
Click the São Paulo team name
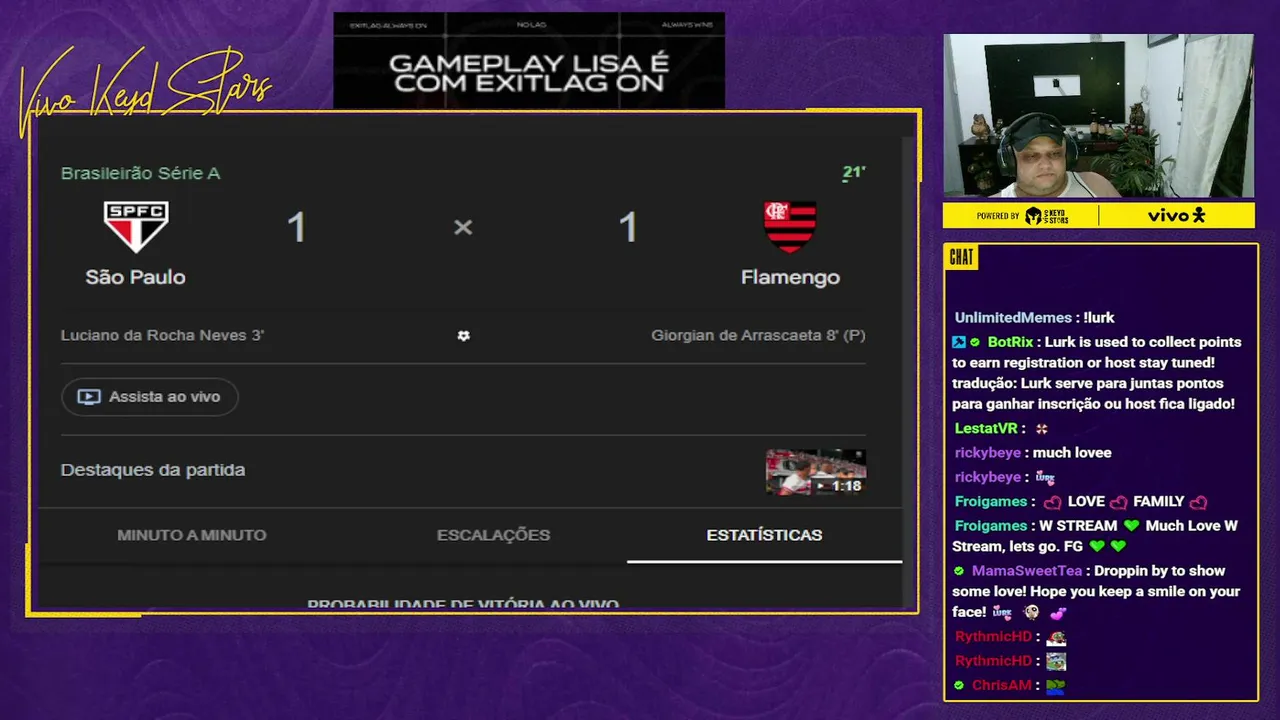pyautogui.click(x=135, y=277)
